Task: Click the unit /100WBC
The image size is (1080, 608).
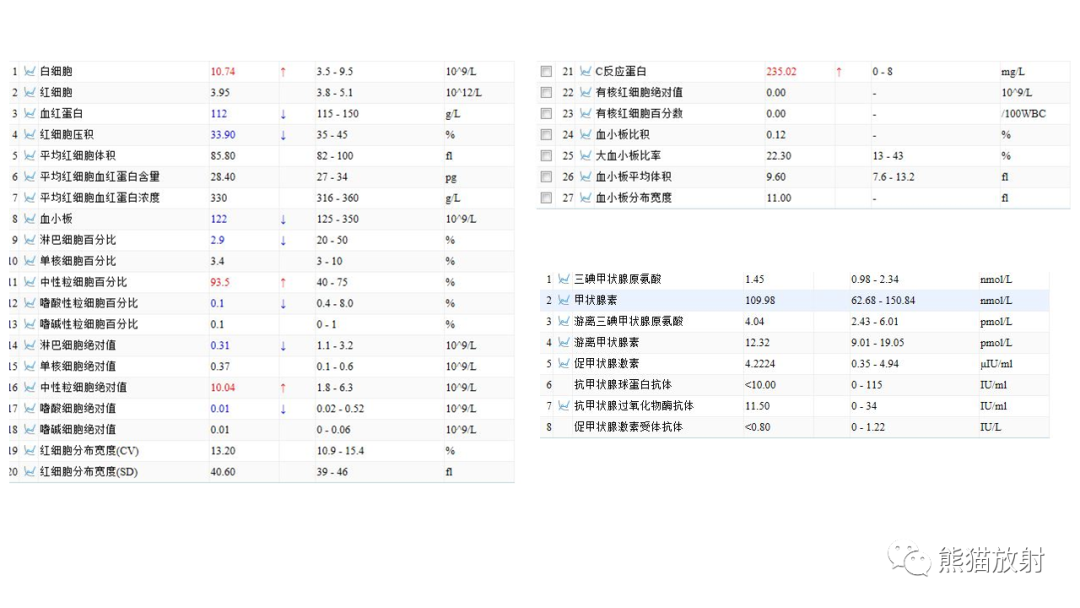Action: (x=1024, y=114)
